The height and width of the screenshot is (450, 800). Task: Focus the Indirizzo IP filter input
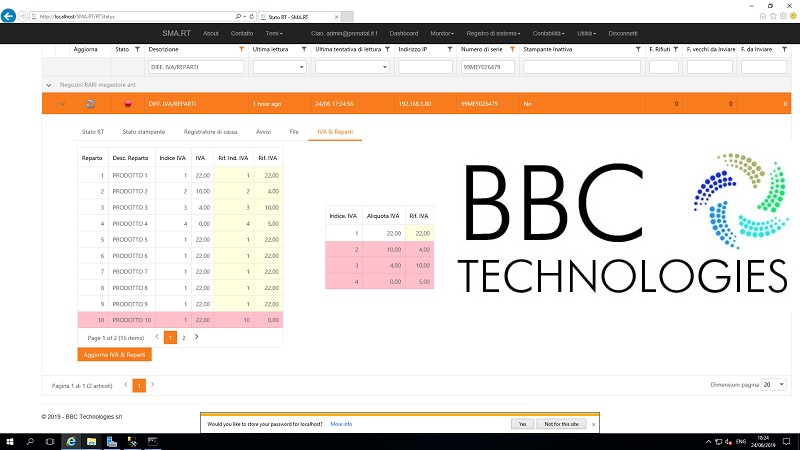[x=426, y=67]
